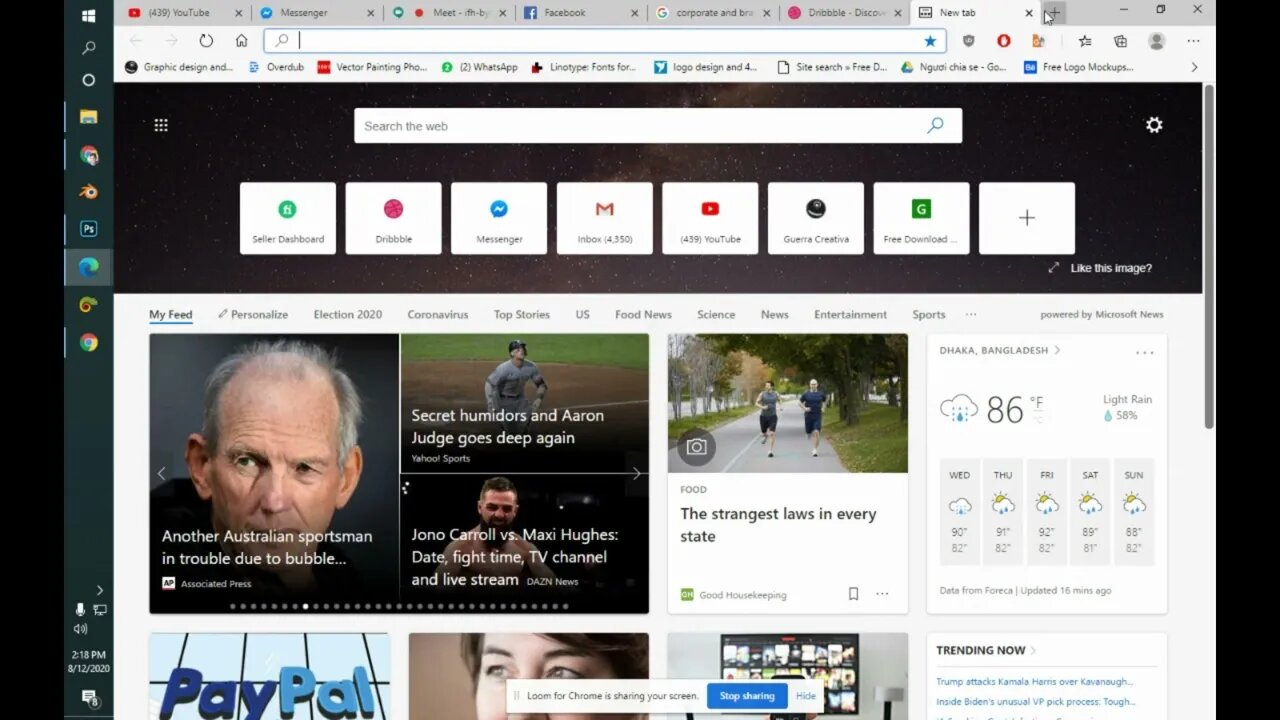Click the Home icon in toolbar

click(x=241, y=41)
